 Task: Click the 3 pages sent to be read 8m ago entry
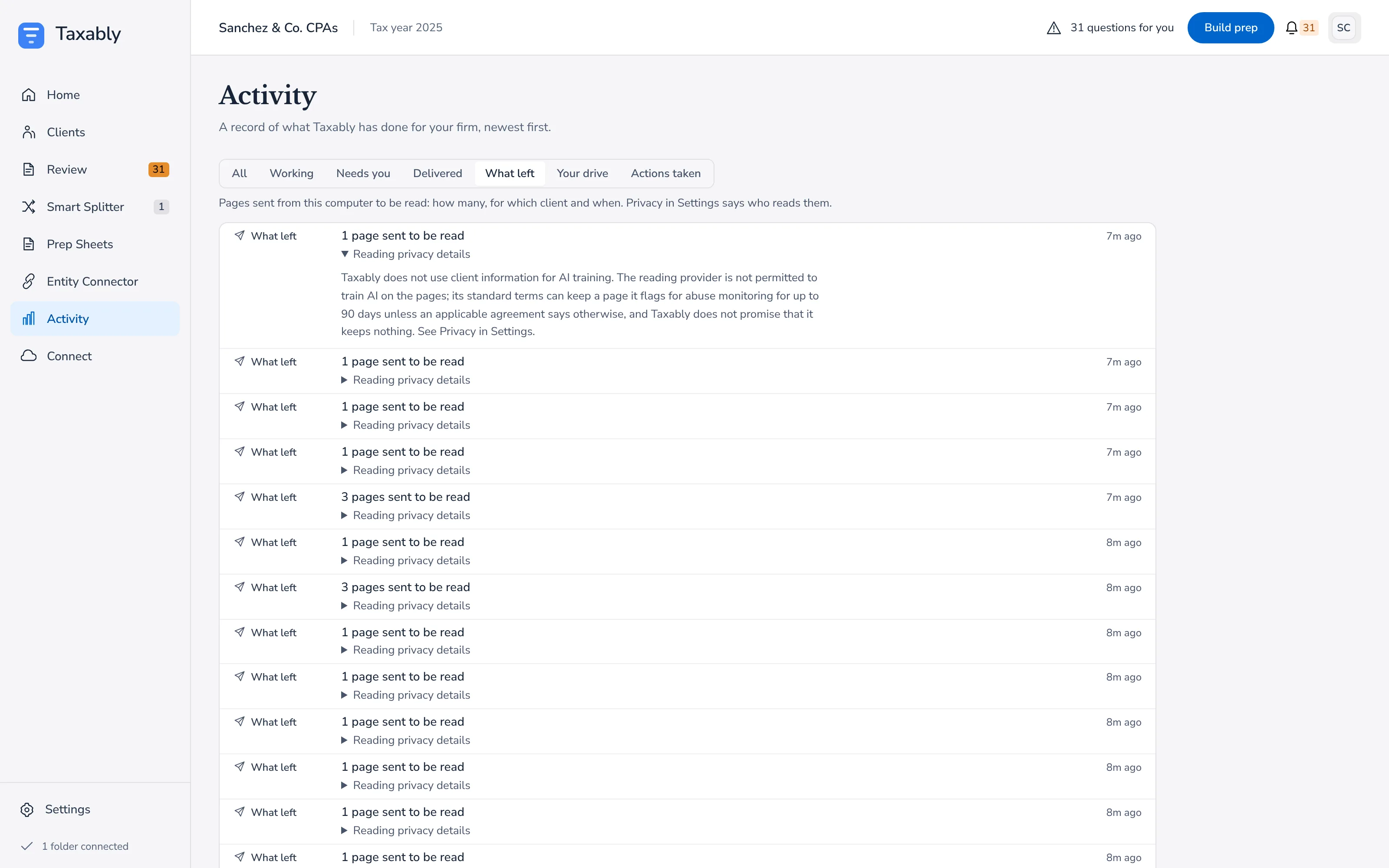pos(687,596)
